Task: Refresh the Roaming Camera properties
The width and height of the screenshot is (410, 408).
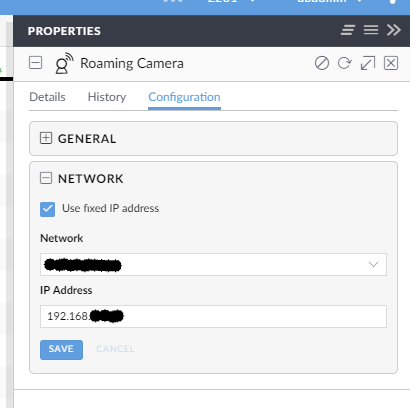Action: coord(344,63)
